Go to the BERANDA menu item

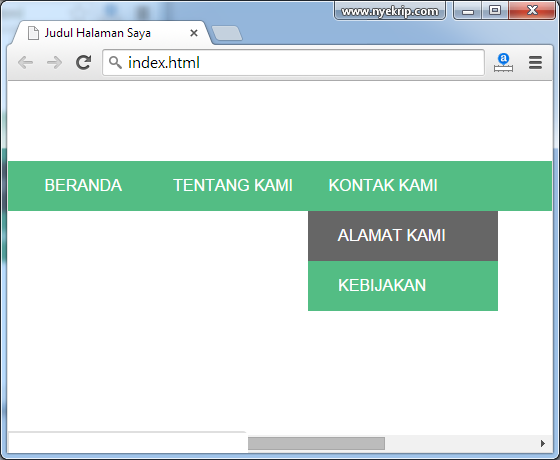(83, 185)
